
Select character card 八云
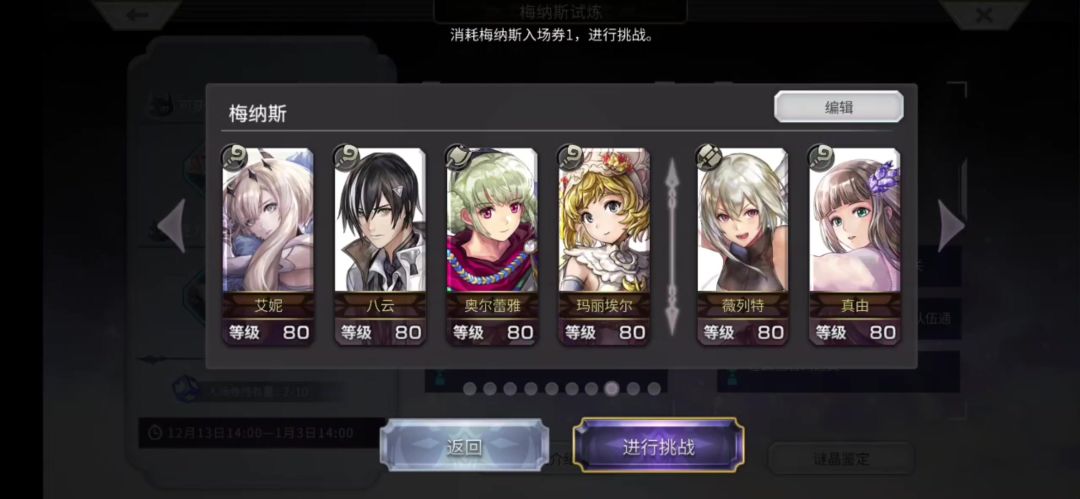point(380,246)
